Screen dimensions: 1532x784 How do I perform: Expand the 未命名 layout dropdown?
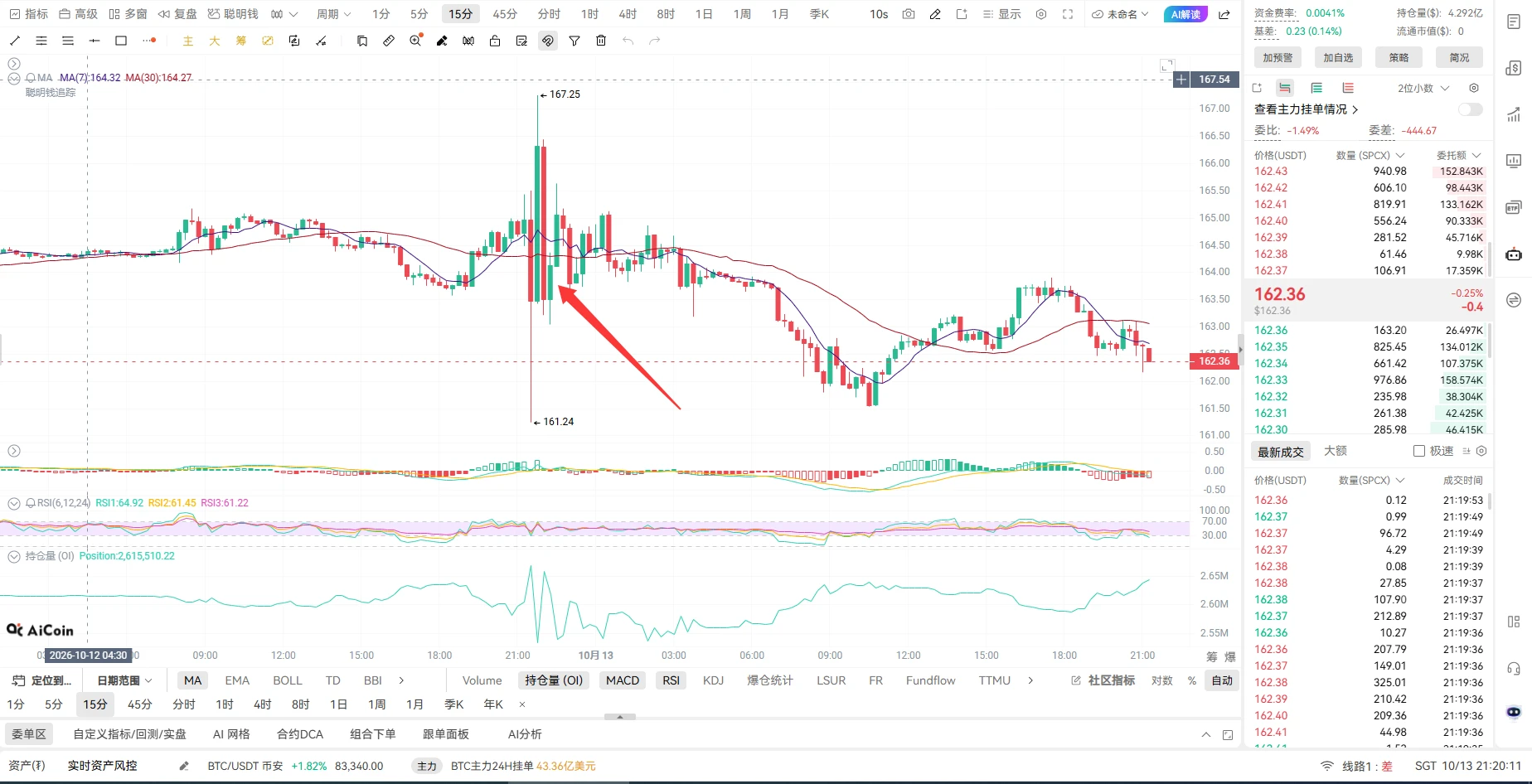pos(1121,14)
